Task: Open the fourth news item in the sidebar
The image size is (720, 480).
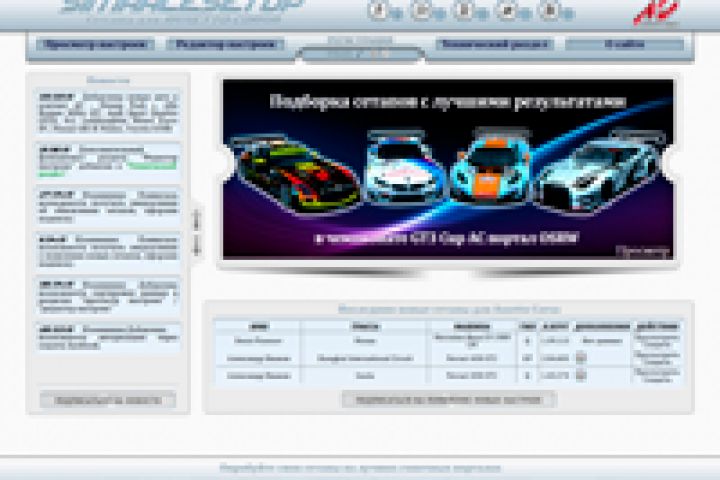Action: point(108,251)
